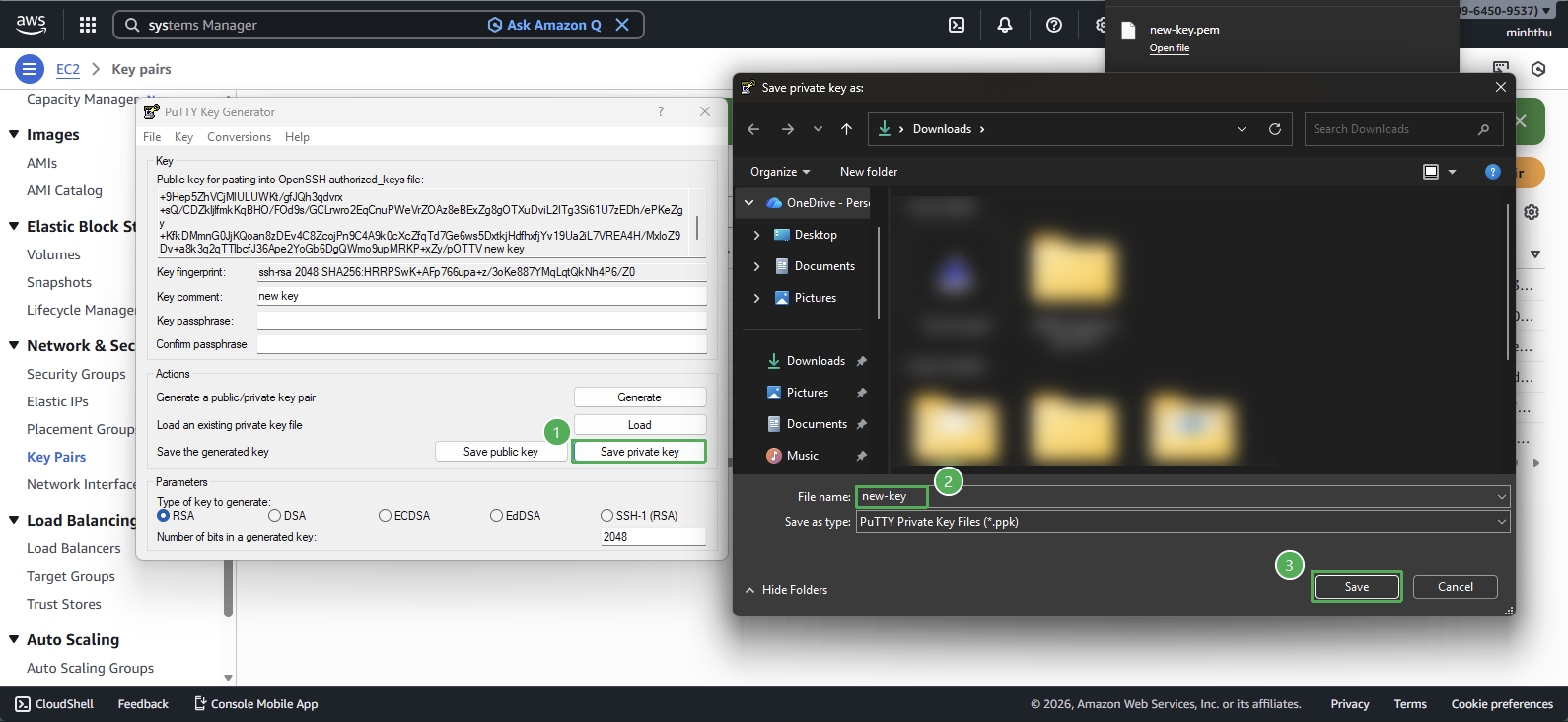Collapse the OneDrive - Personal tree node

(748, 203)
